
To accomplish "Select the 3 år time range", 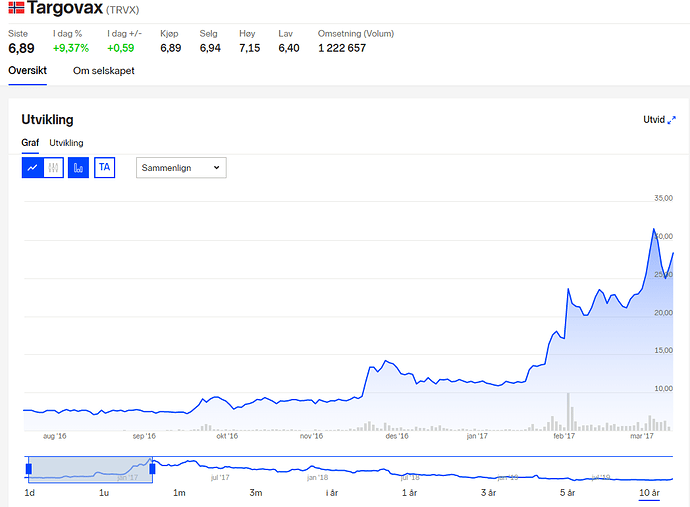I will [488, 493].
